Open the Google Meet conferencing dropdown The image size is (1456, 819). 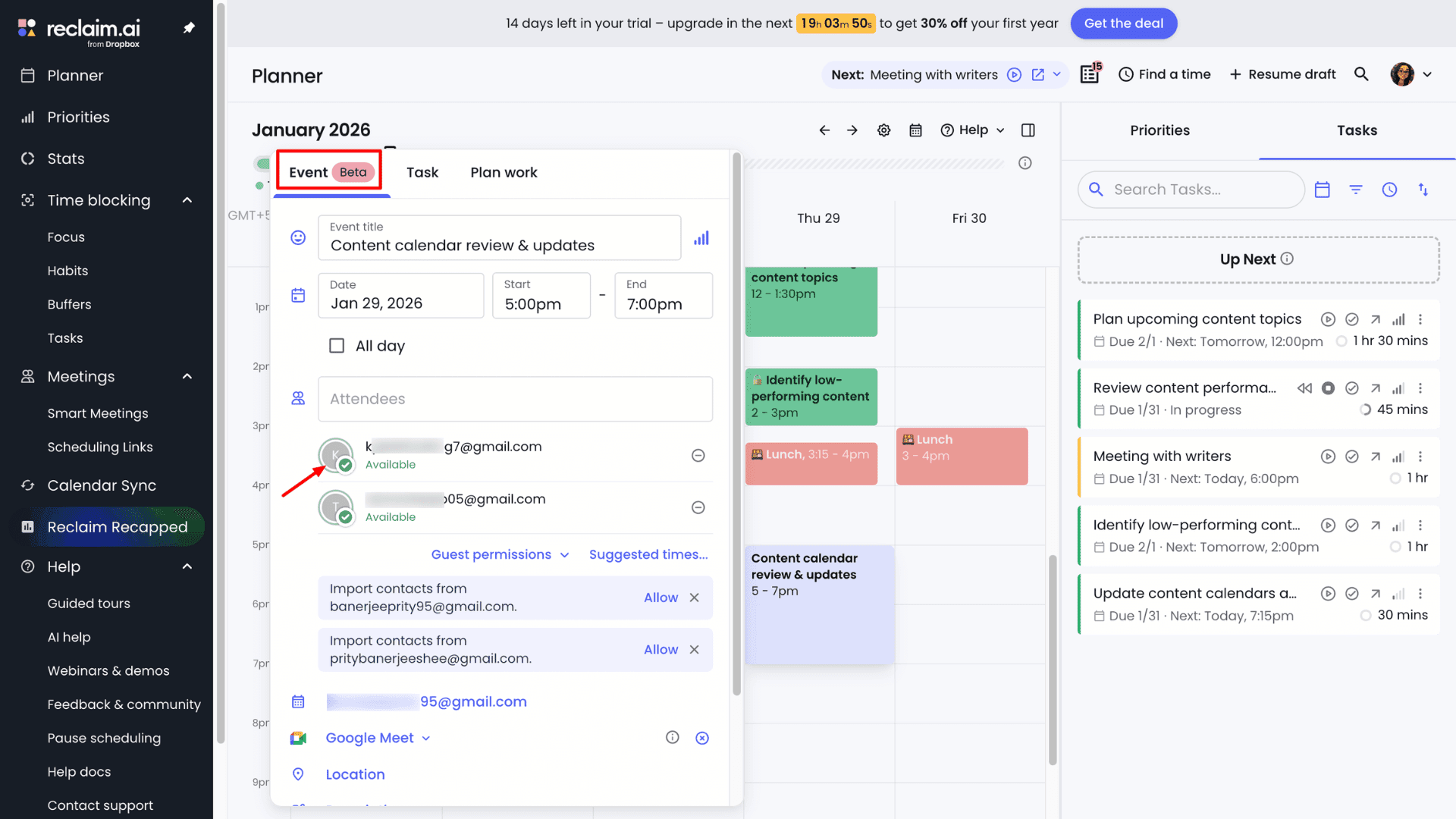[x=378, y=738]
